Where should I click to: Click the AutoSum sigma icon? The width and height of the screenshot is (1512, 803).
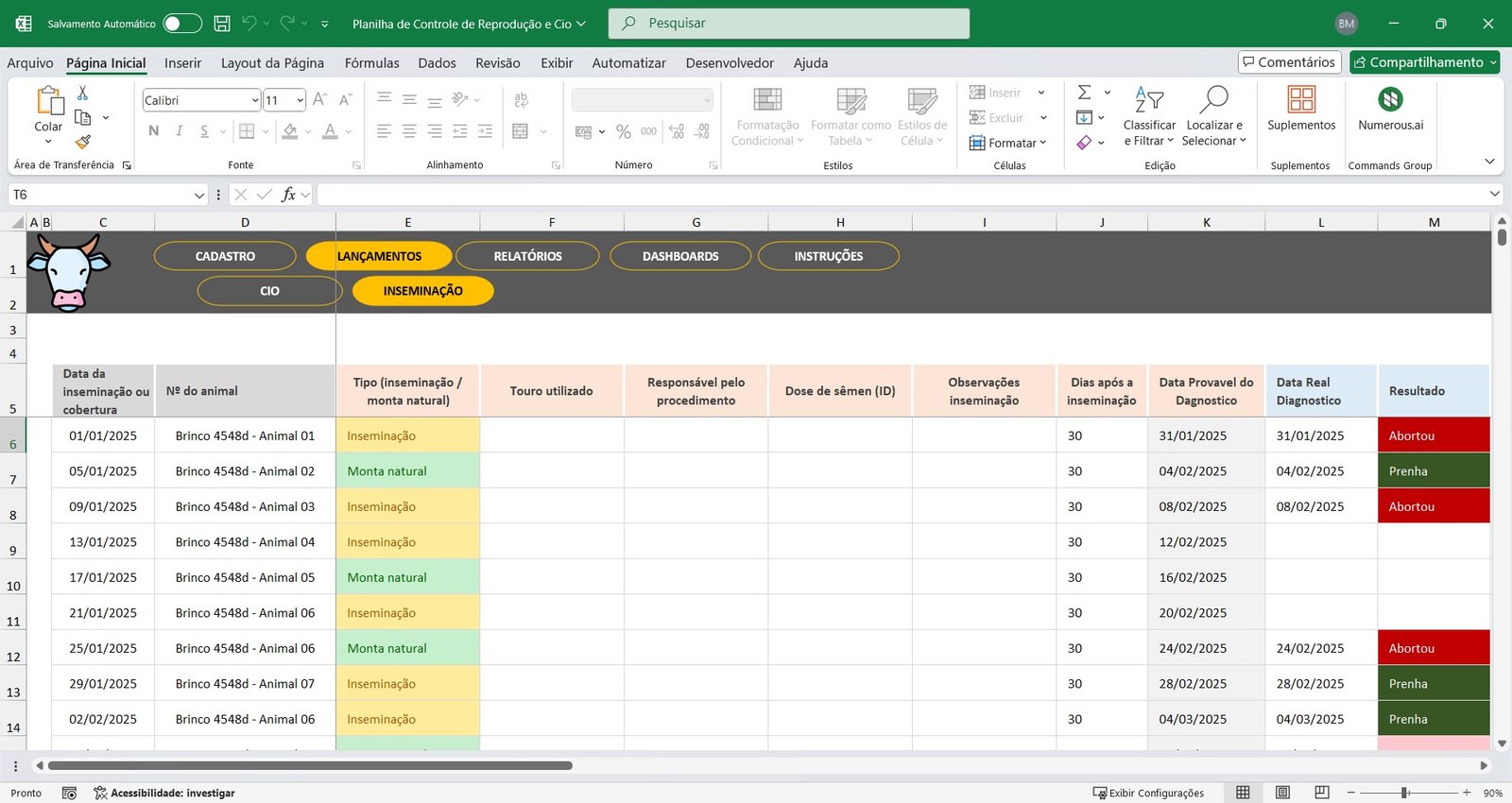[1085, 93]
